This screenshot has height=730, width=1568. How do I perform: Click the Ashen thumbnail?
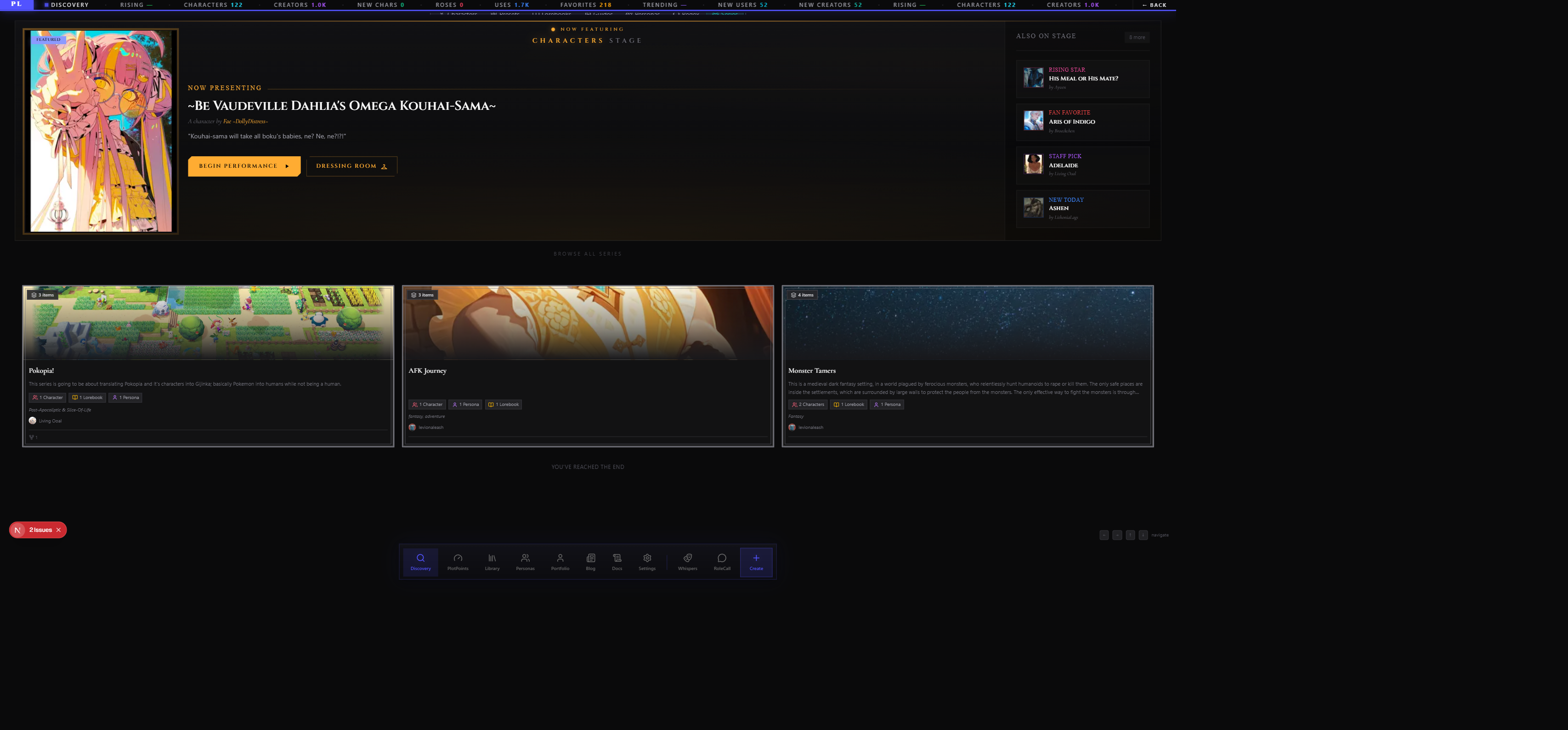(x=1034, y=208)
